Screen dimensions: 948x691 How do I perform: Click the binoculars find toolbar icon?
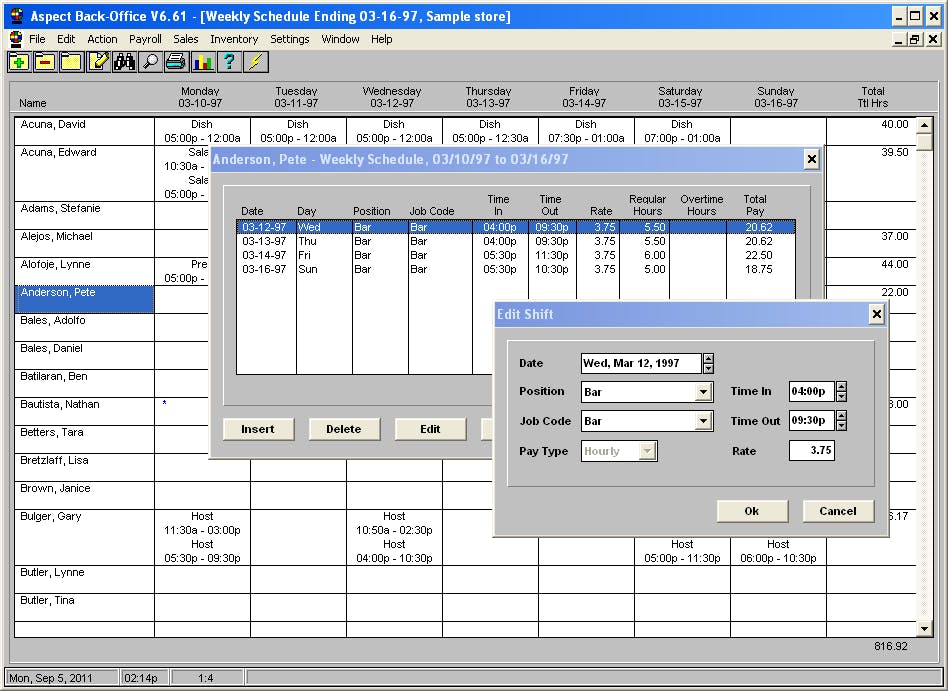click(x=124, y=62)
